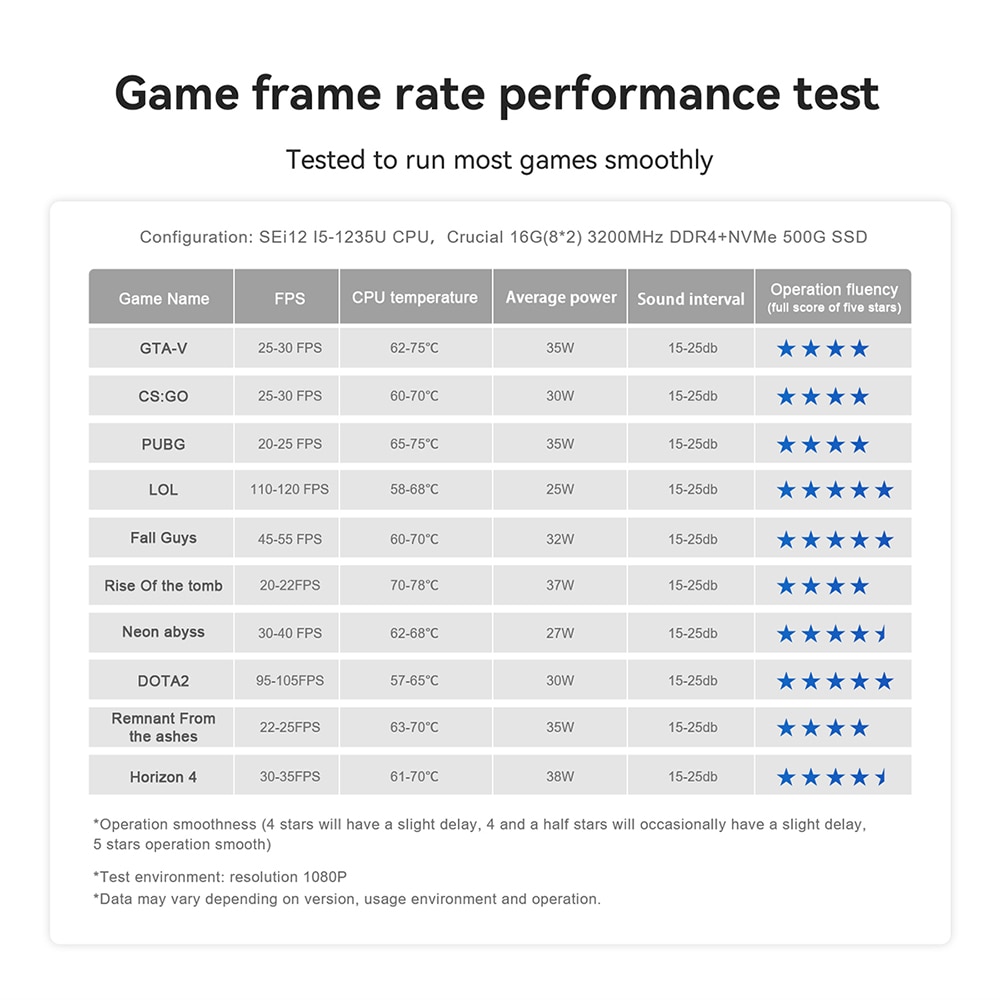The width and height of the screenshot is (1000, 1000).
Task: Click the Horizon 4 star rating
Action: click(832, 777)
